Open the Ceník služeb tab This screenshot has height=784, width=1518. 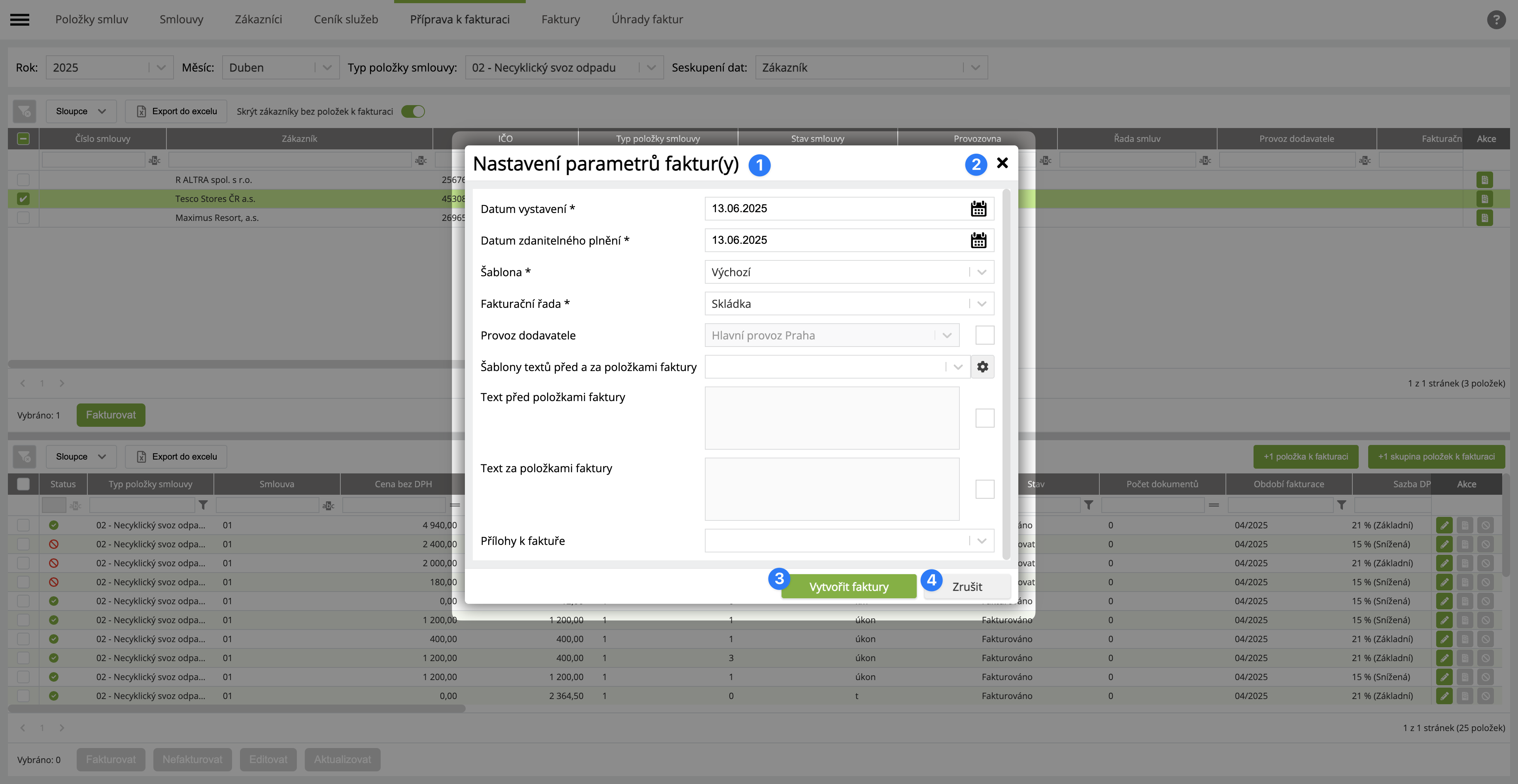pyautogui.click(x=346, y=19)
